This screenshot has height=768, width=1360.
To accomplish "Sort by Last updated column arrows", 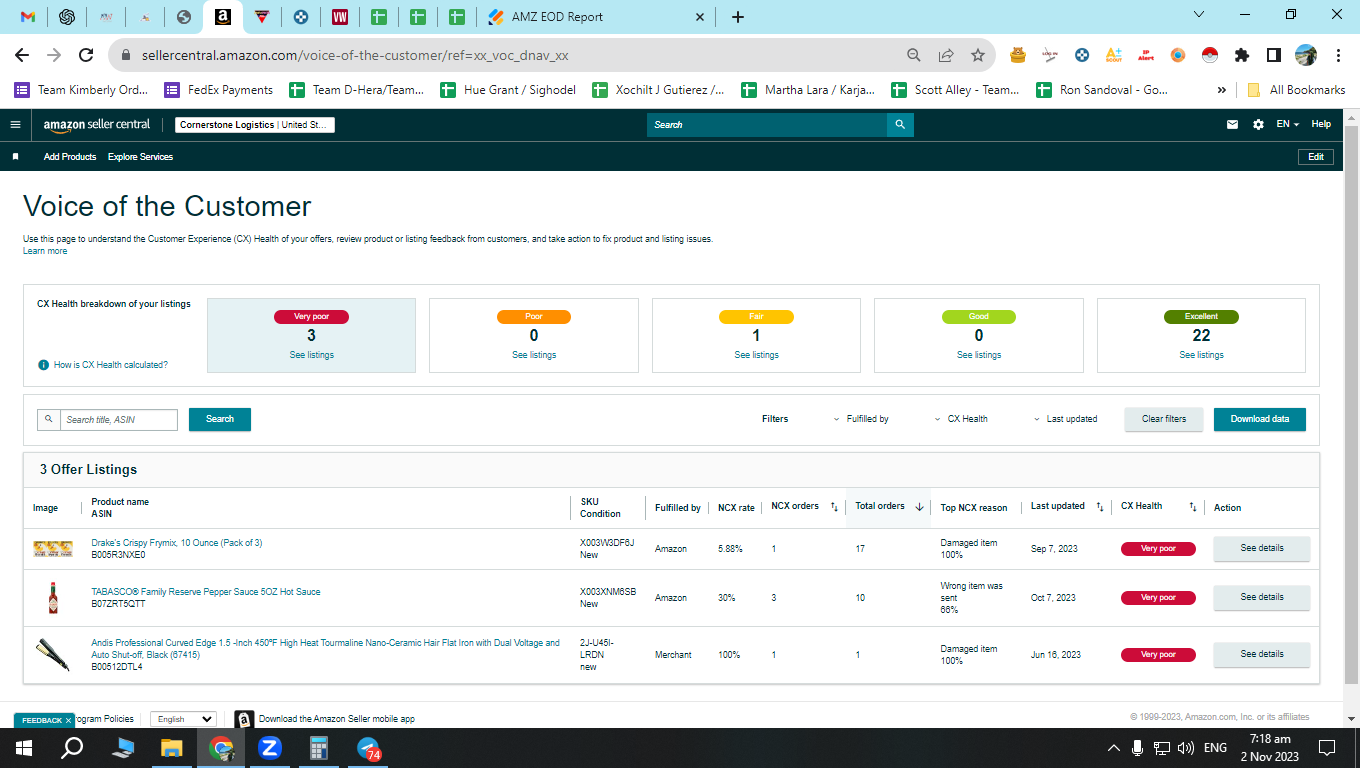I will pos(1100,507).
